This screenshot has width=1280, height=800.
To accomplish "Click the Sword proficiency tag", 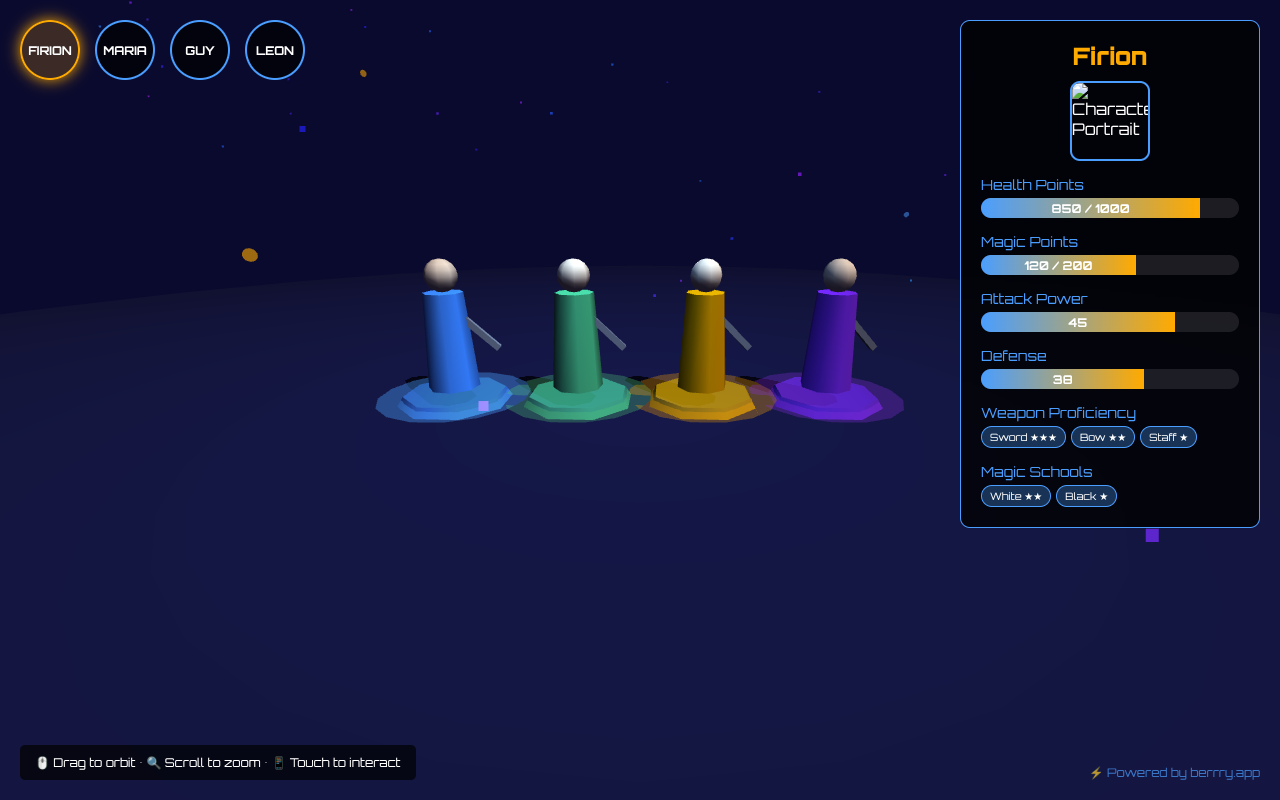I will point(1023,437).
